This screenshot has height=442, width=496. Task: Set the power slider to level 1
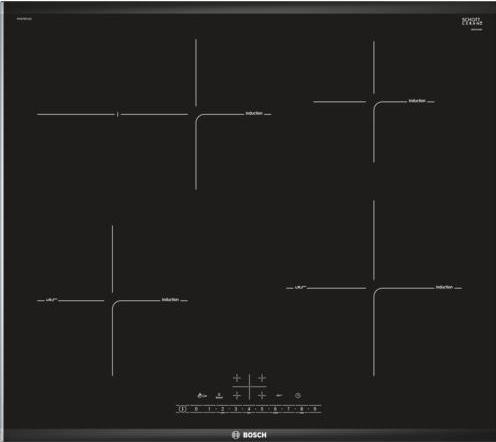click(209, 409)
